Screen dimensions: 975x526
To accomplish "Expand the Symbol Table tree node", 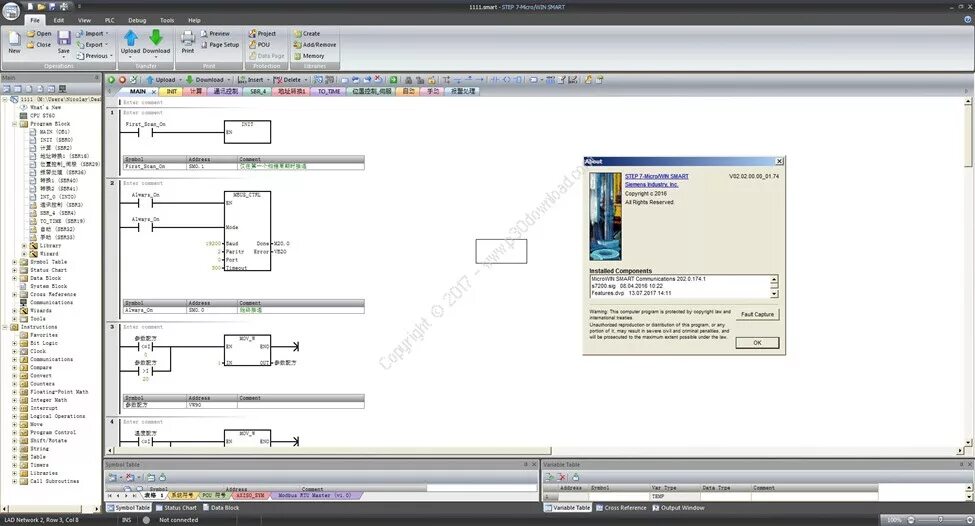I will click(14, 262).
